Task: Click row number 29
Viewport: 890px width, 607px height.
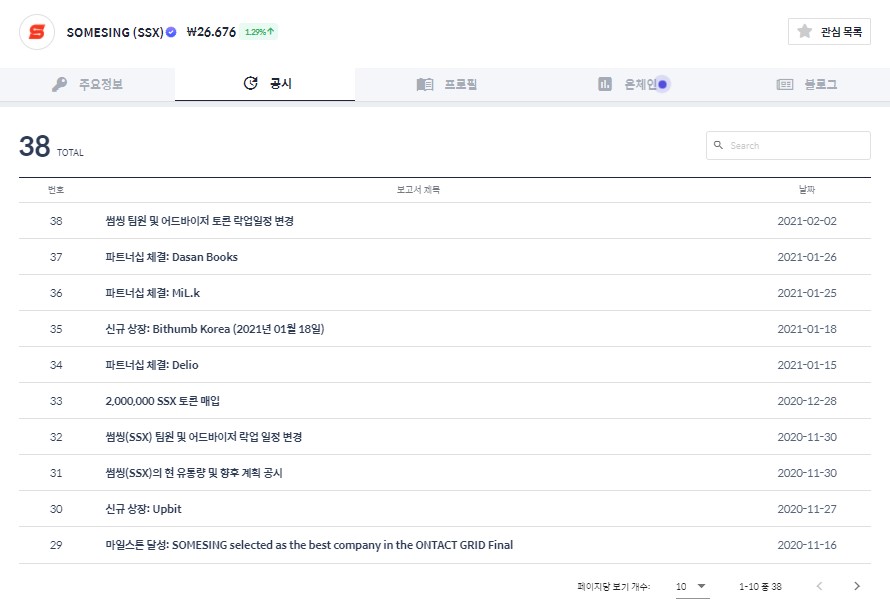Action: (x=56, y=545)
